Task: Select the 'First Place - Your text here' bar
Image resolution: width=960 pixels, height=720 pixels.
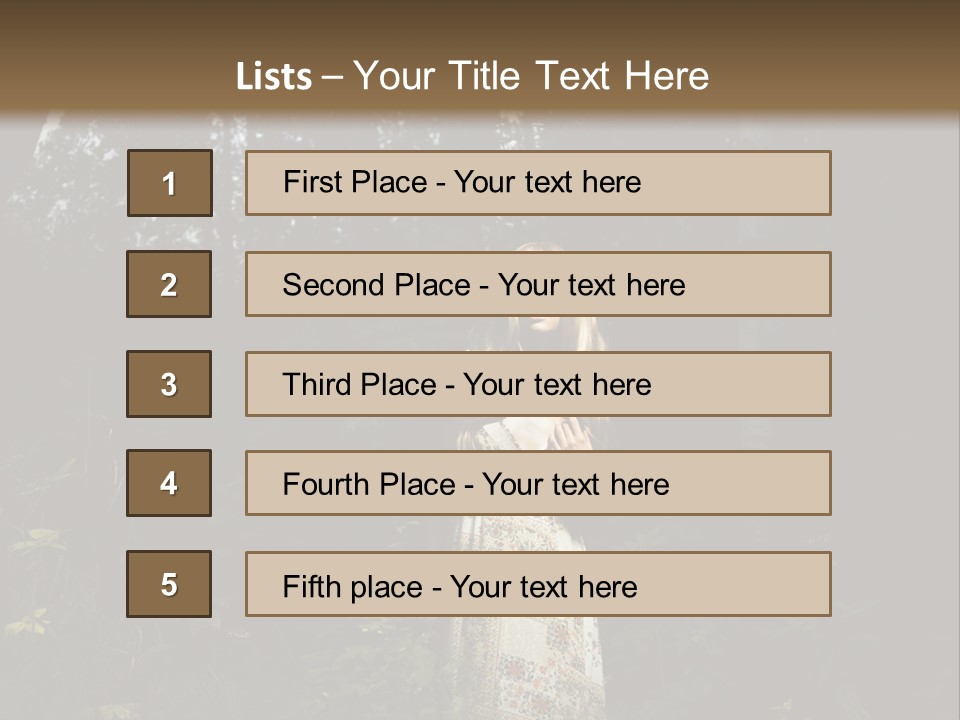Action: pos(538,183)
